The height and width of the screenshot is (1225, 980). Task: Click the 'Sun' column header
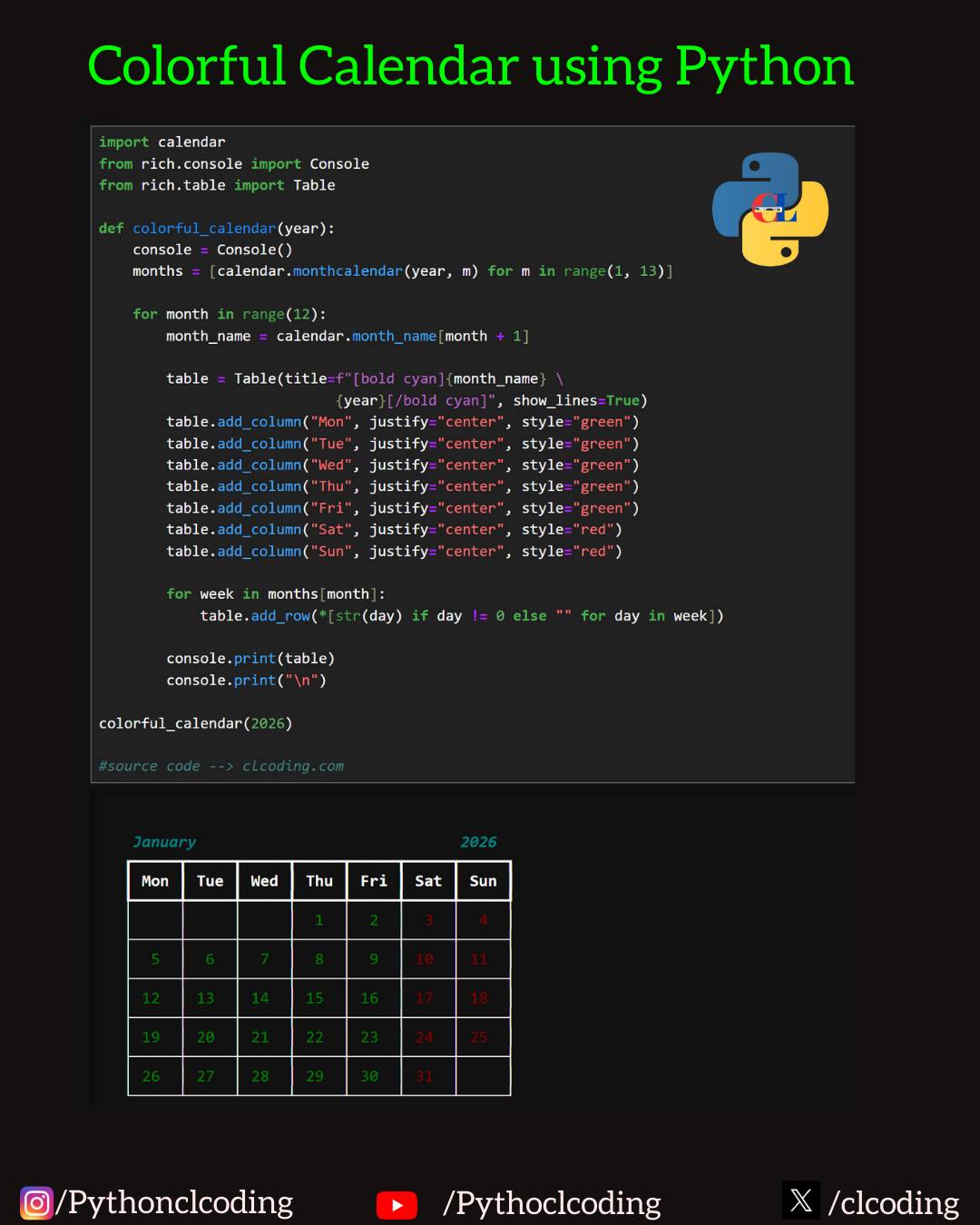pos(483,881)
